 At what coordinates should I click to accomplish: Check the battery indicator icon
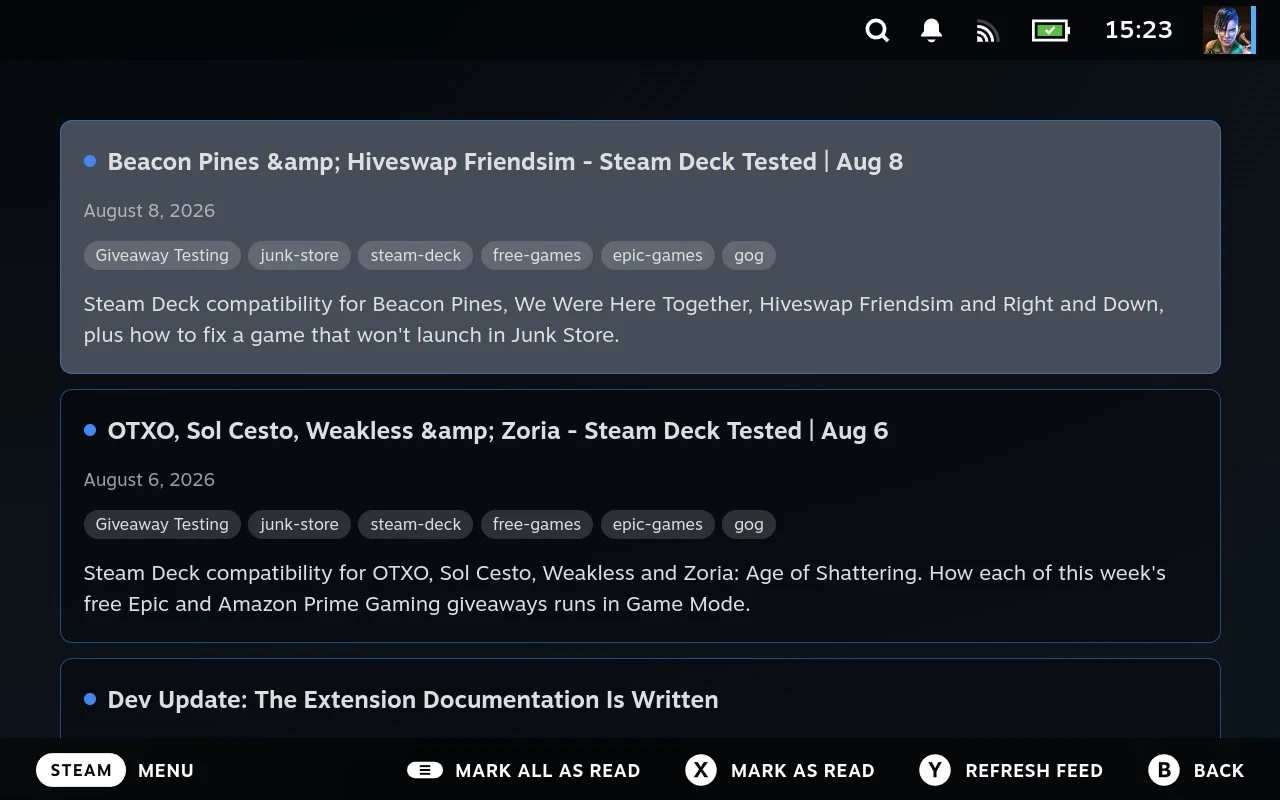1051,31
